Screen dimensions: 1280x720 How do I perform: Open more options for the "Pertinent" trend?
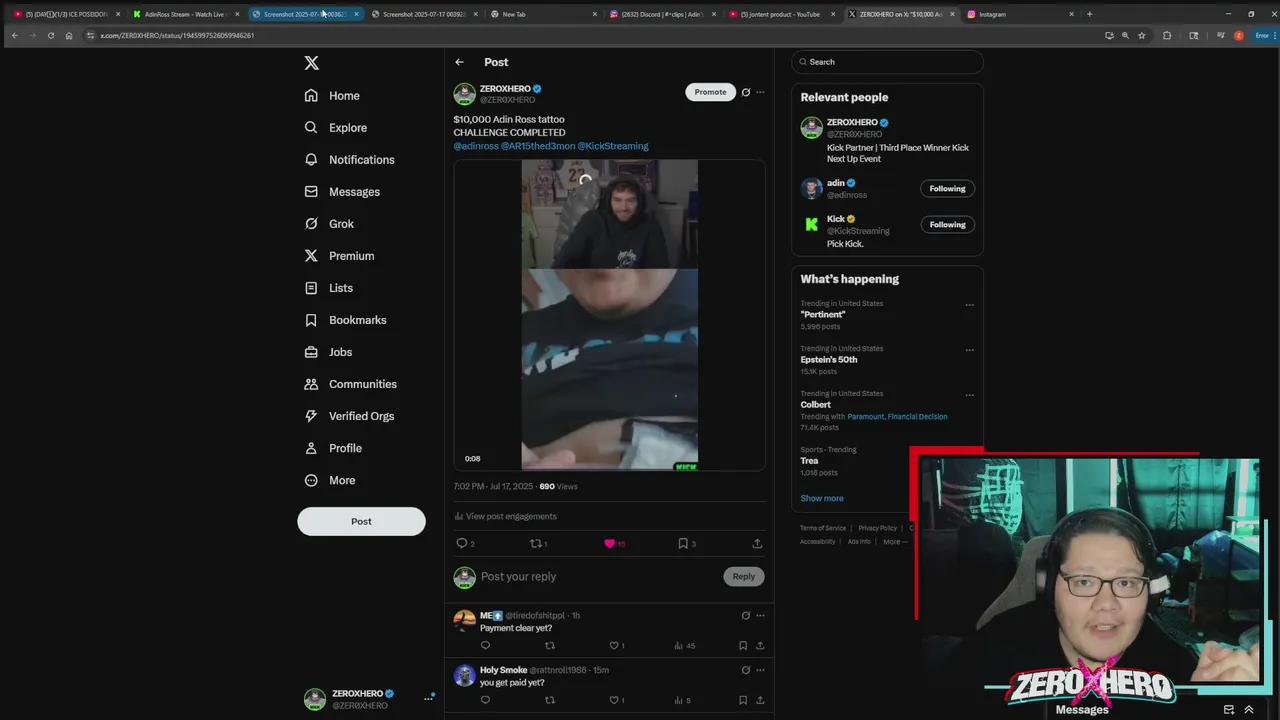coord(969,305)
